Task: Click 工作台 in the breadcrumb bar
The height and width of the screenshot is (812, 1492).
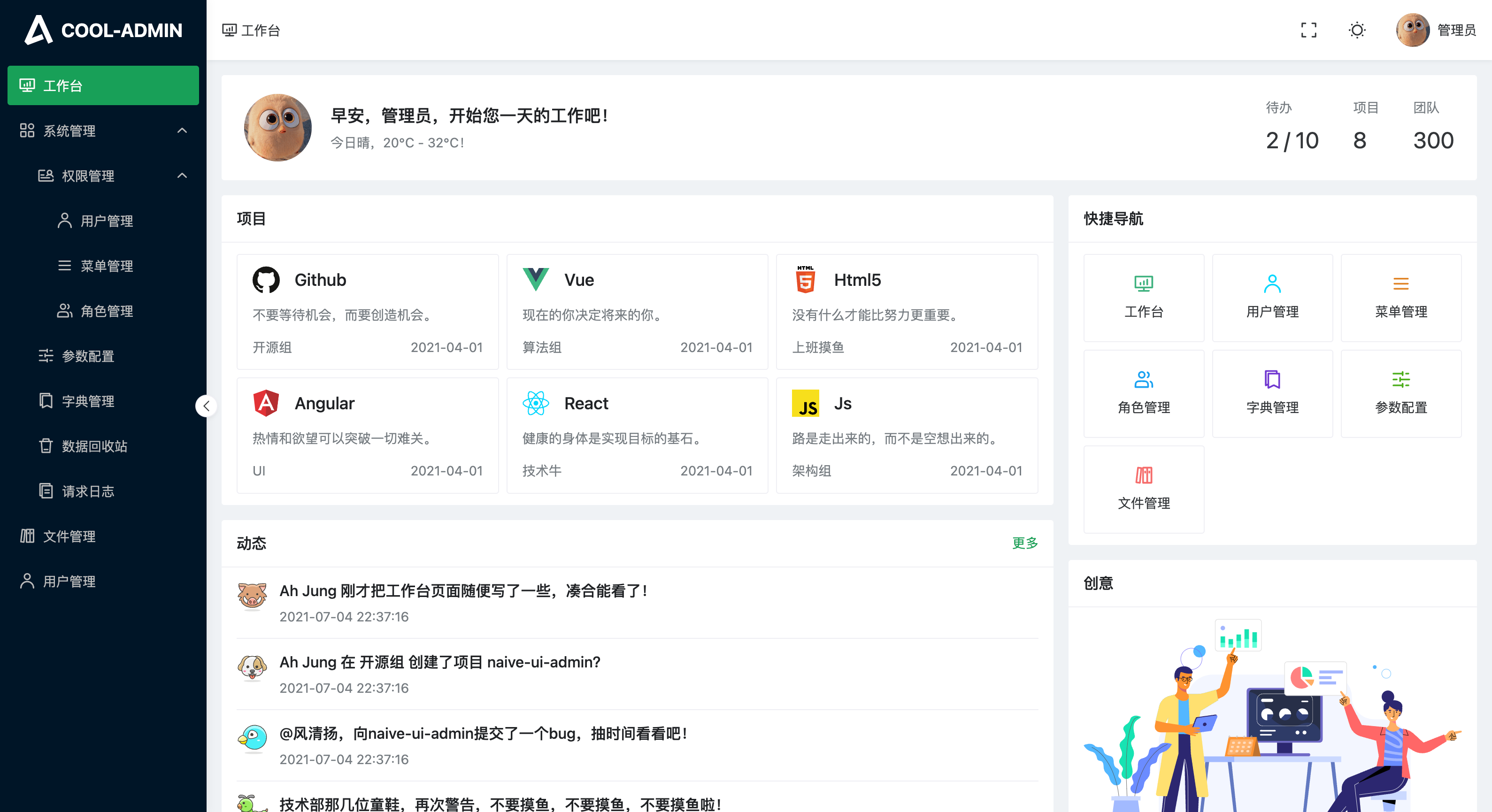Action: 260,30
